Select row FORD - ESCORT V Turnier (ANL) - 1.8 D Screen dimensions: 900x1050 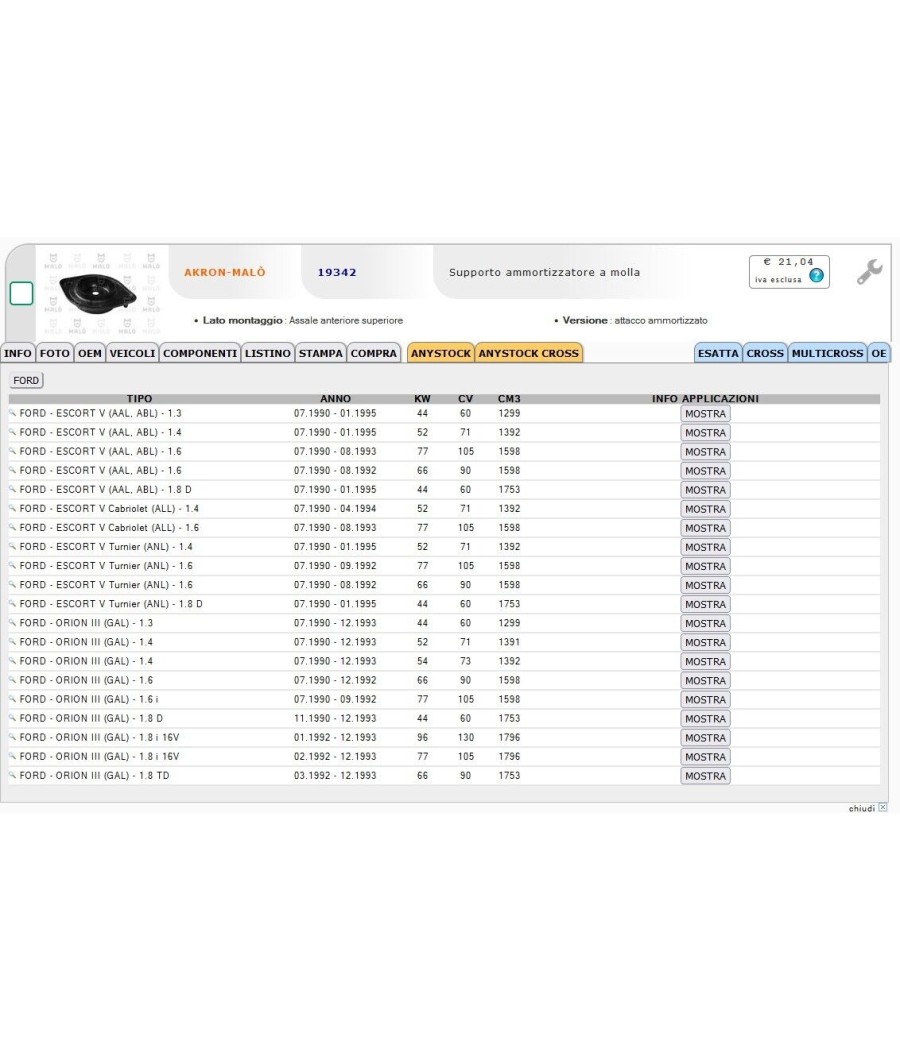point(444,604)
